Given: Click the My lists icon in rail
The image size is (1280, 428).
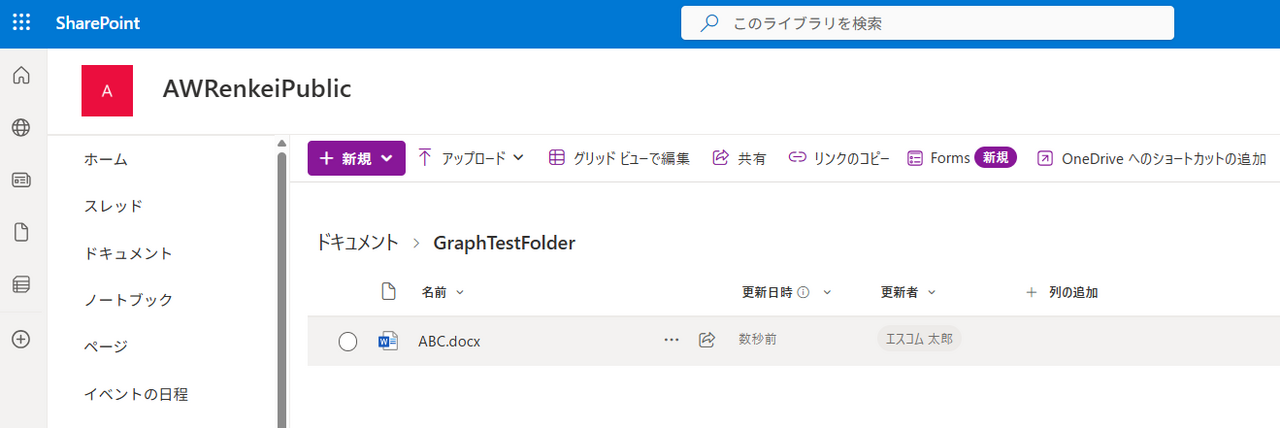Looking at the screenshot, I should (x=21, y=286).
